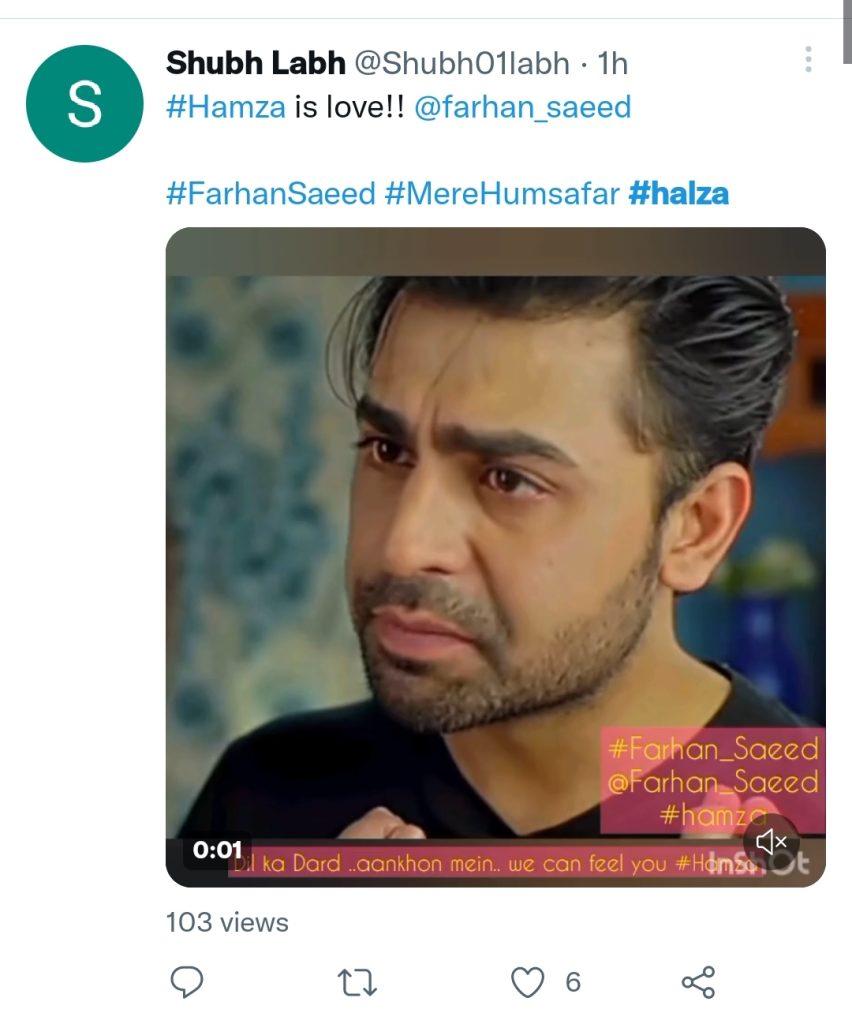
Task: Unmute the video using the speaker icon
Action: click(x=771, y=842)
